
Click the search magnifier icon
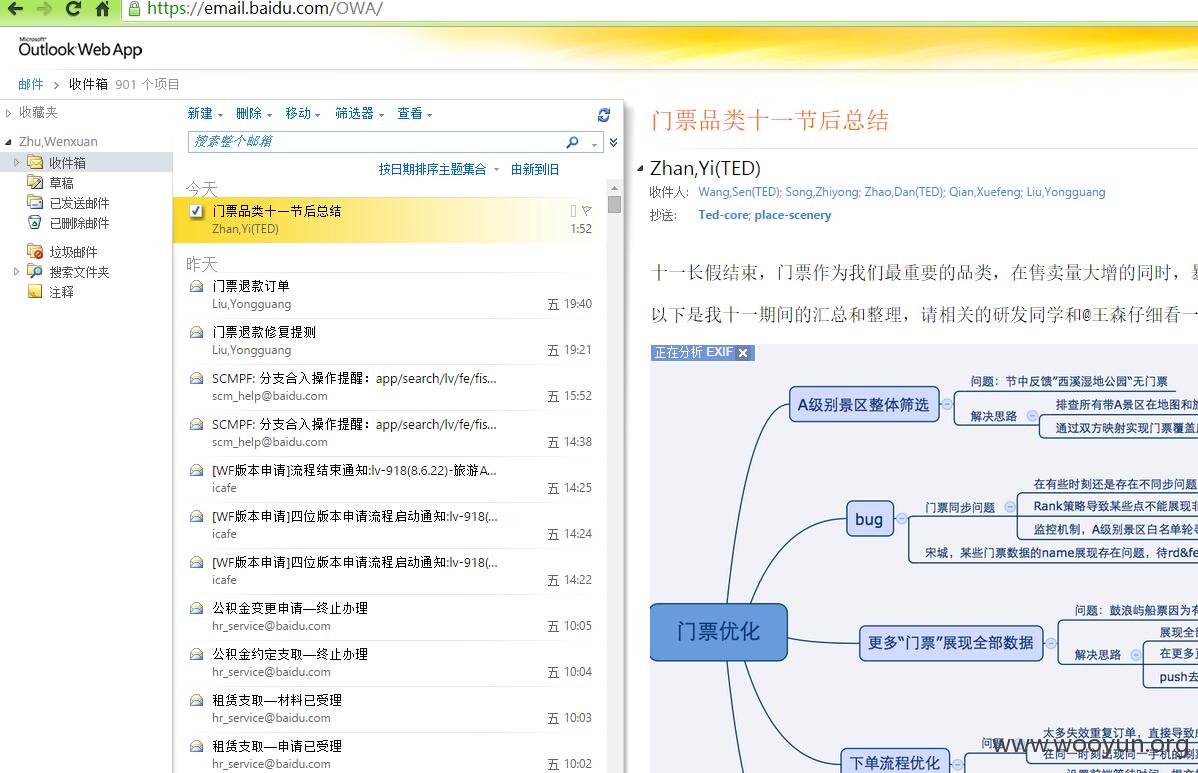572,142
